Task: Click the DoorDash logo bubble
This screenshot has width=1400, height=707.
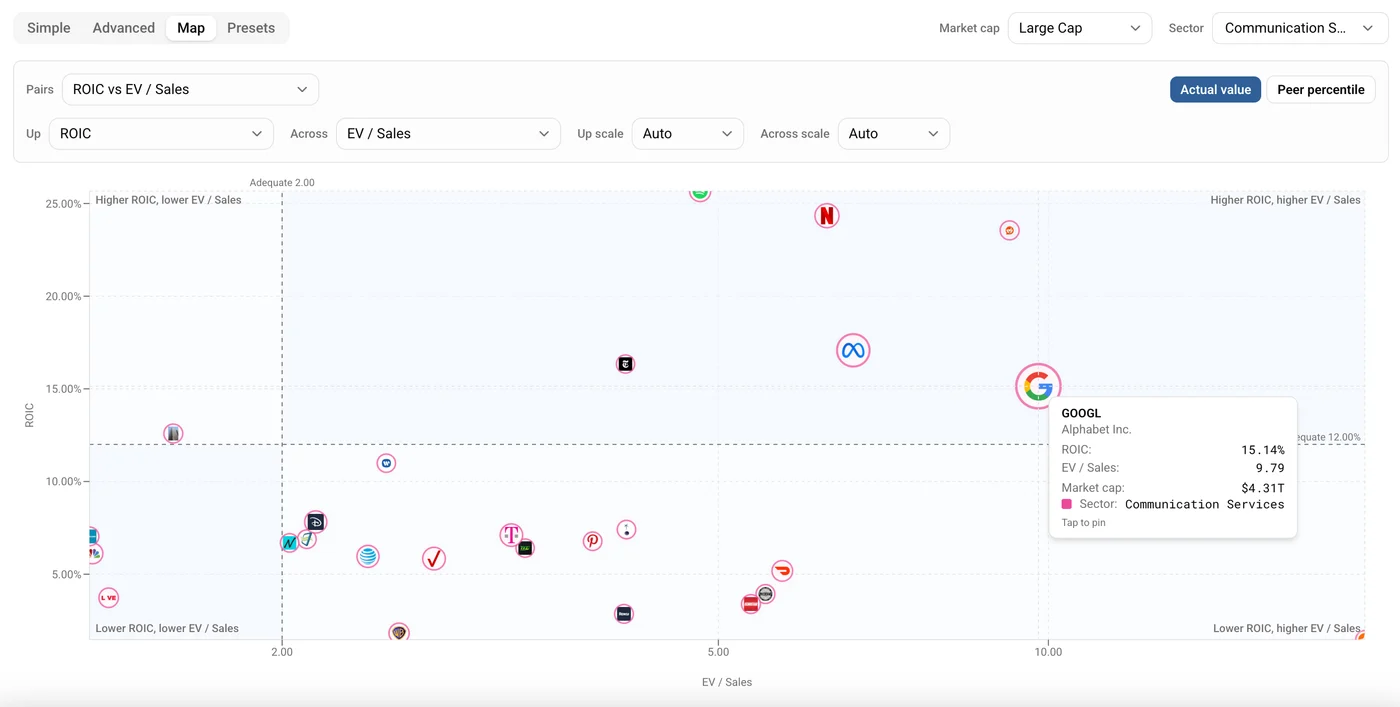Action: 782,571
